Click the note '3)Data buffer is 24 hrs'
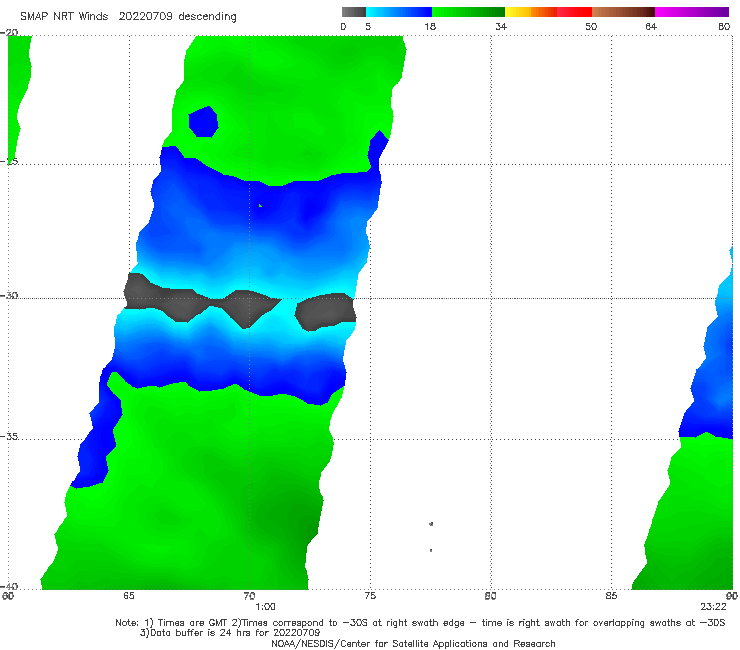Viewport: 740px width, 650px height. [x=230, y=633]
